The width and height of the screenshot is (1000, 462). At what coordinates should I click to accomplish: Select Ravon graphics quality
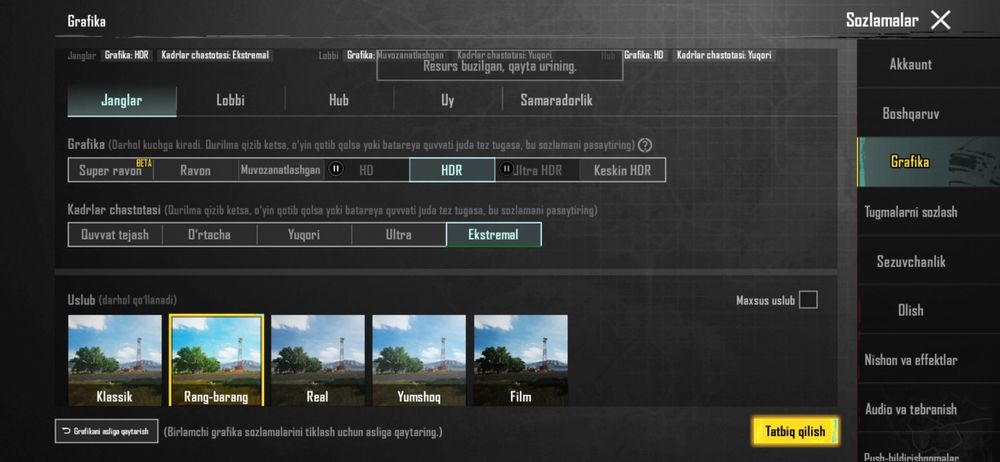(196, 170)
